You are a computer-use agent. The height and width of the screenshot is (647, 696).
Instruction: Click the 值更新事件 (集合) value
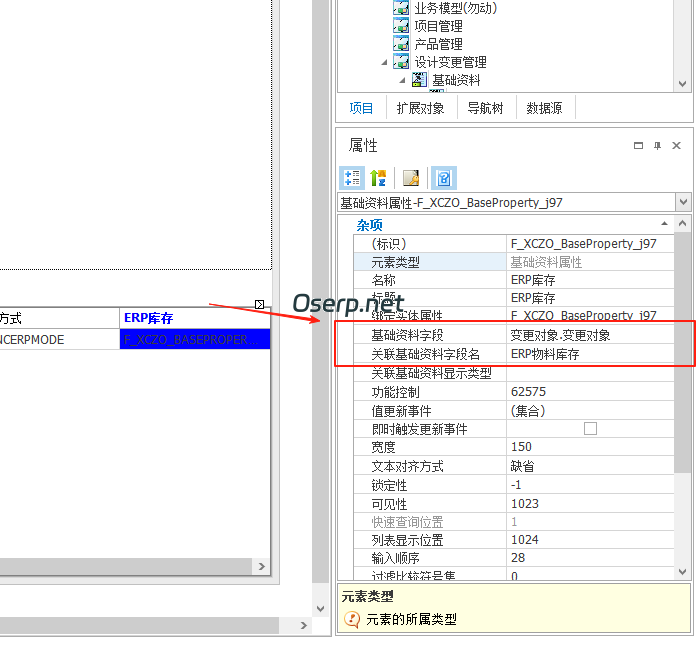click(x=590, y=410)
